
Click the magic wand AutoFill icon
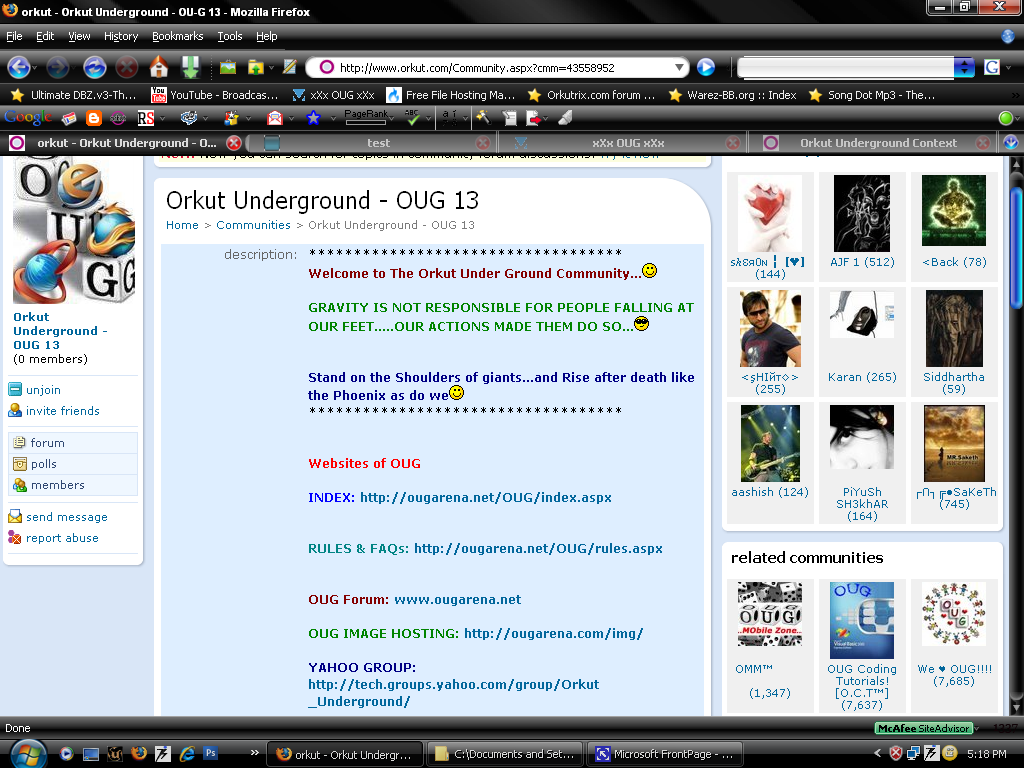click(x=483, y=118)
